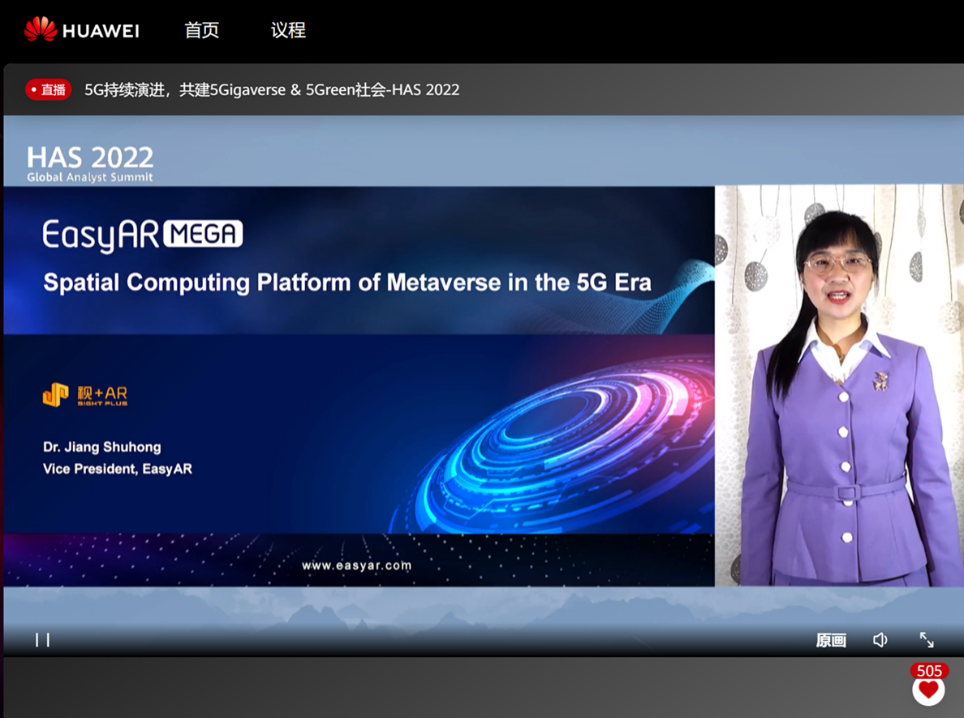Viewport: 964px width, 718px height.
Task: Click the red 直播 live badge
Action: coord(49,90)
